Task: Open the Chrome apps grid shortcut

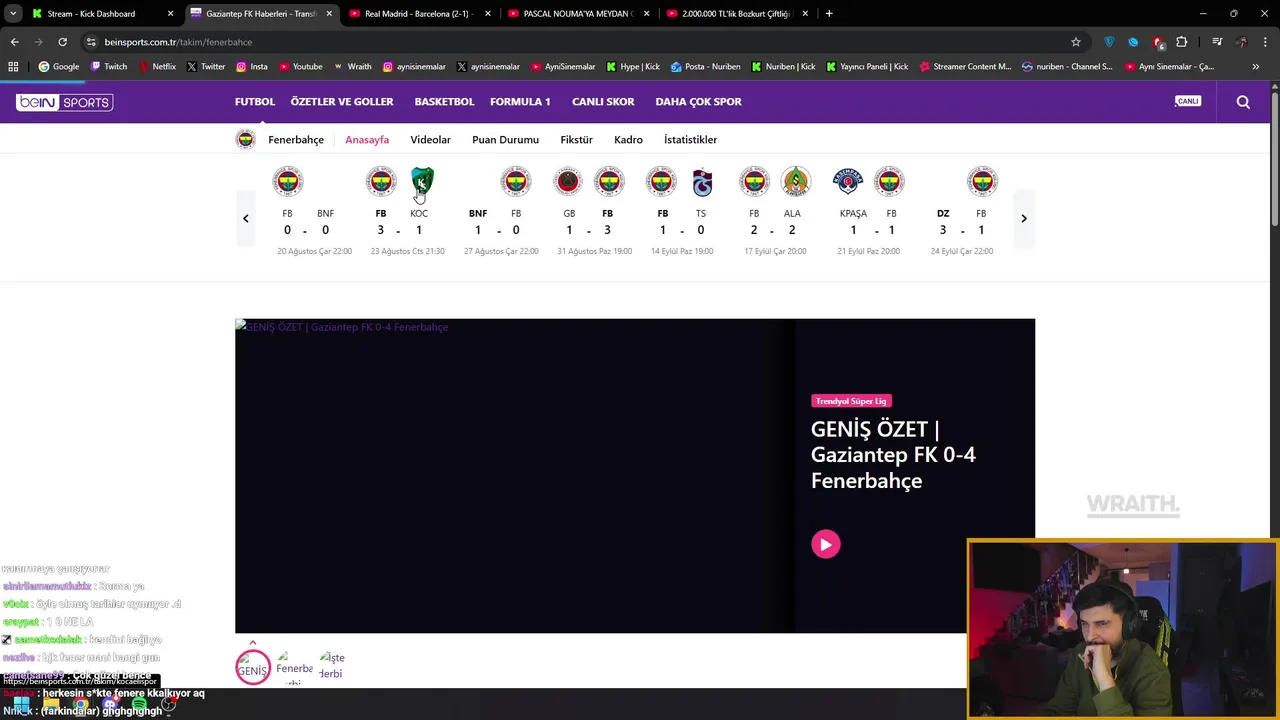Action: tap(13, 67)
